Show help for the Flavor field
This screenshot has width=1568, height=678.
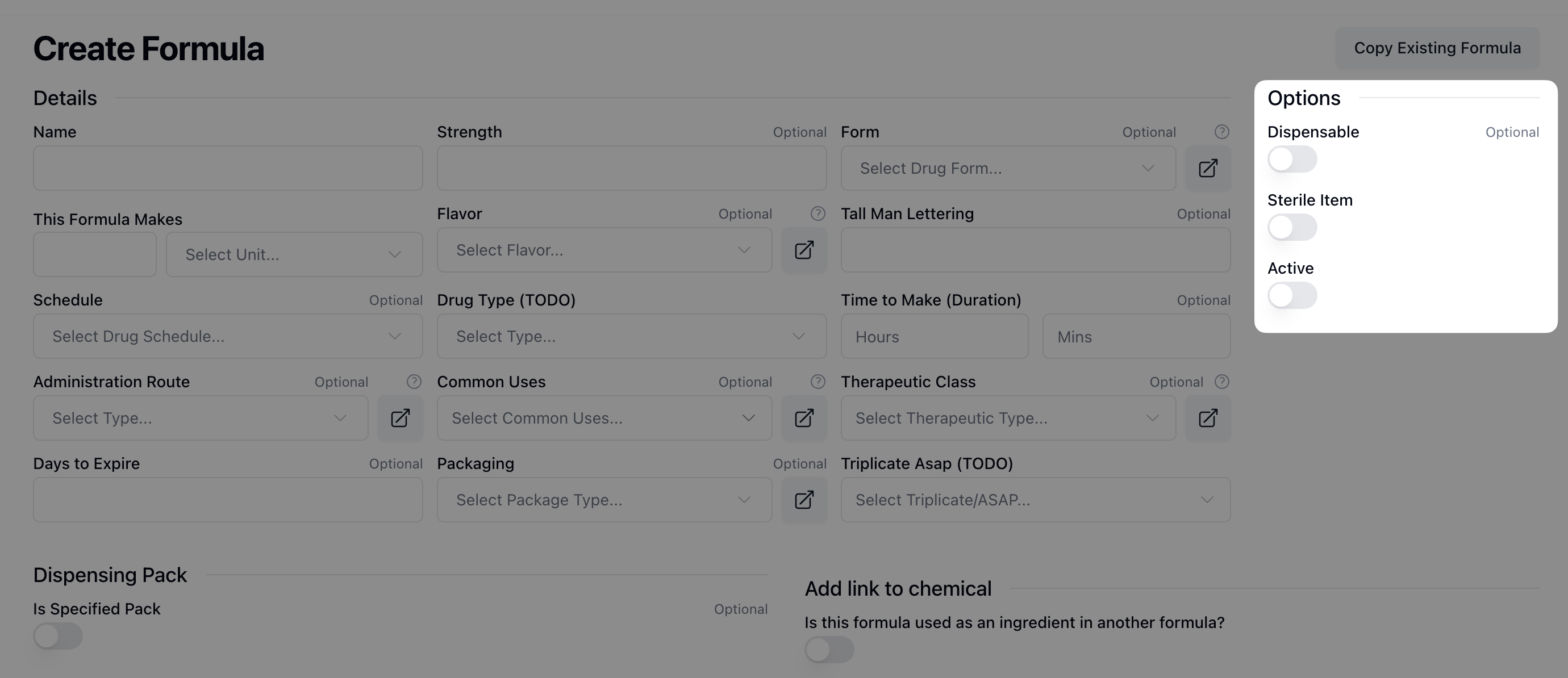(818, 214)
